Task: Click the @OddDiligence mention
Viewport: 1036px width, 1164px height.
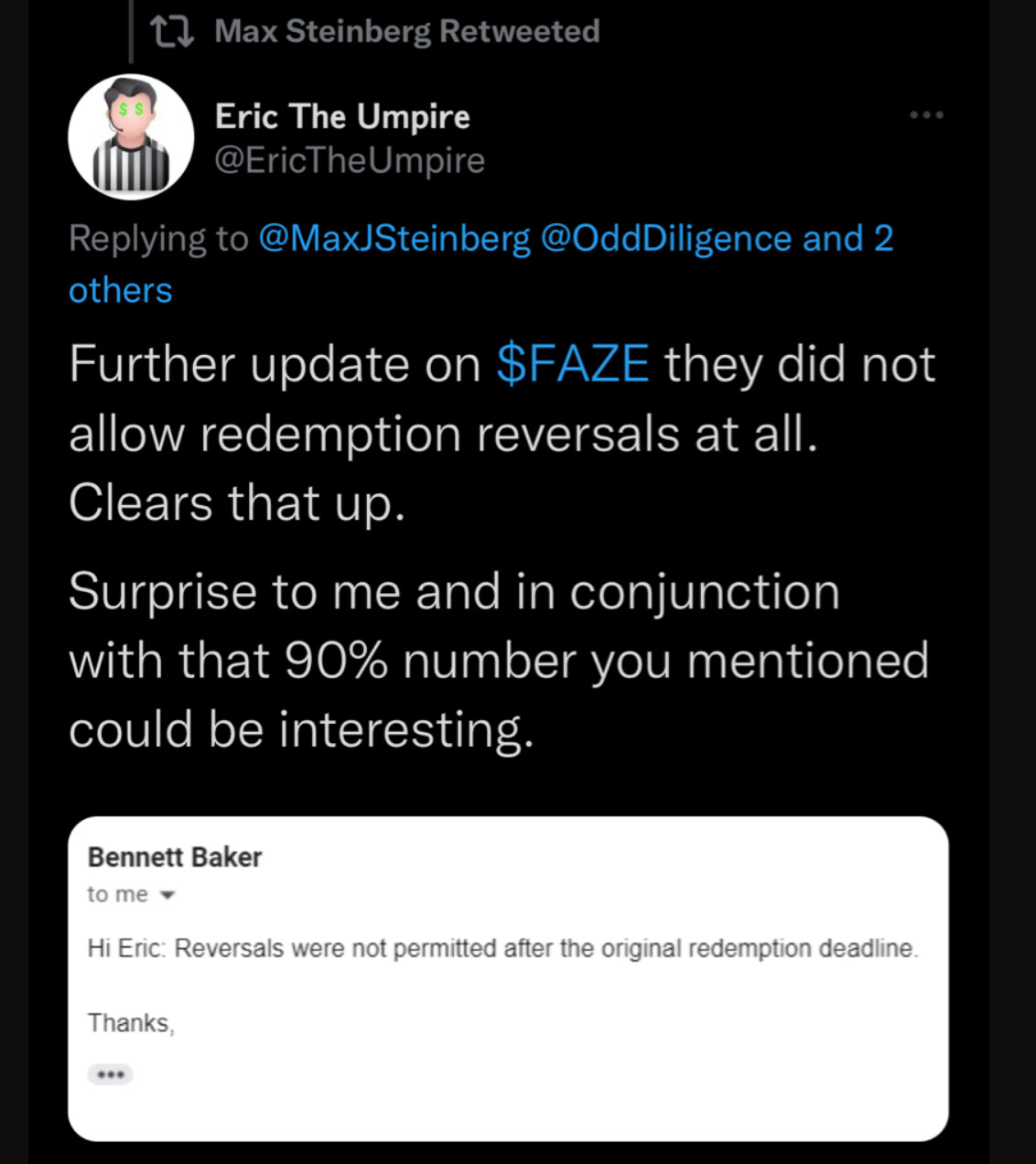Action: [666, 239]
